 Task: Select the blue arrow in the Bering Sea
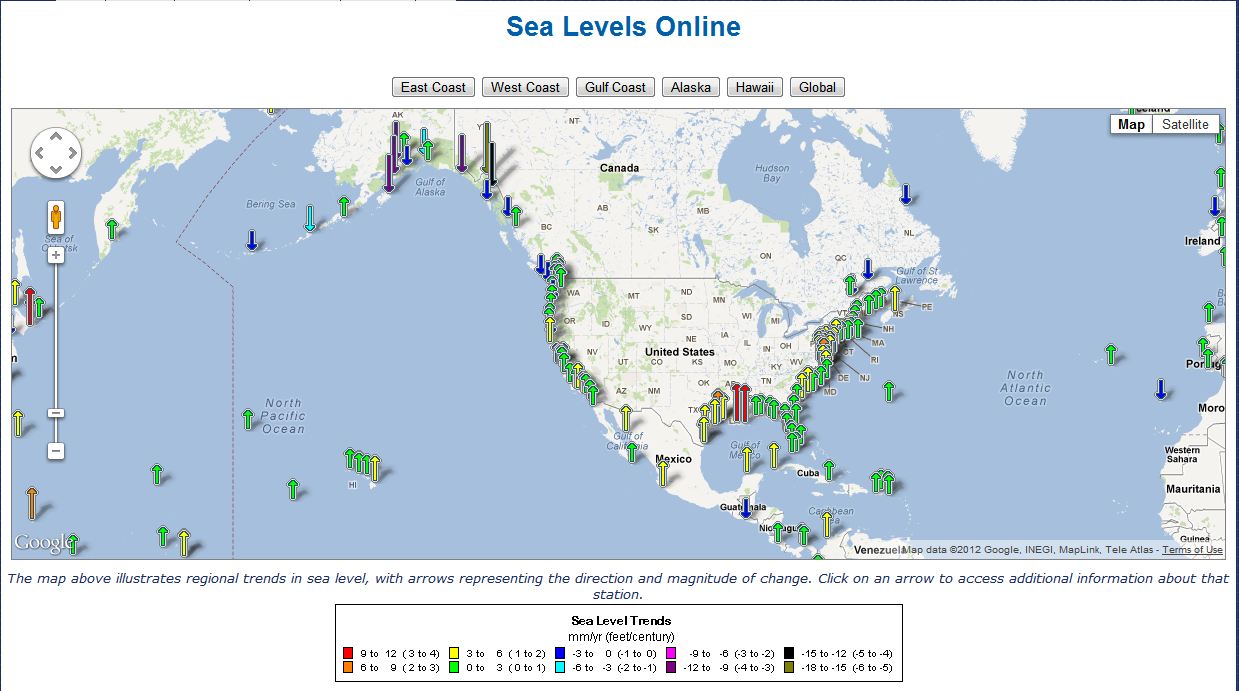252,240
